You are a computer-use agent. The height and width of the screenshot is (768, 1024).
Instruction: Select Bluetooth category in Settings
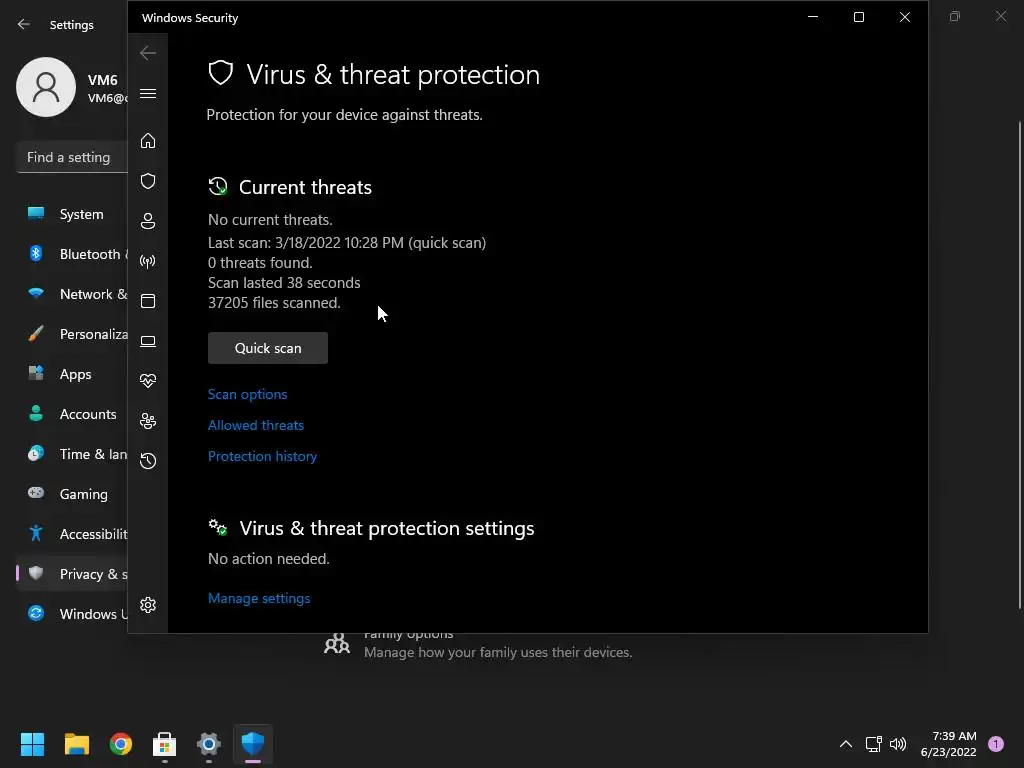pos(72,254)
